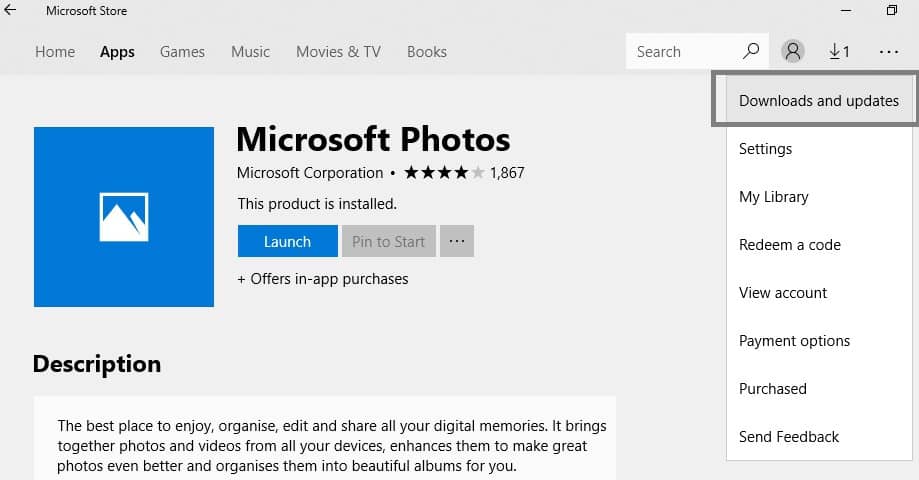919x480 pixels.
Task: Click the Microsoft Photos title
Action: [x=373, y=139]
